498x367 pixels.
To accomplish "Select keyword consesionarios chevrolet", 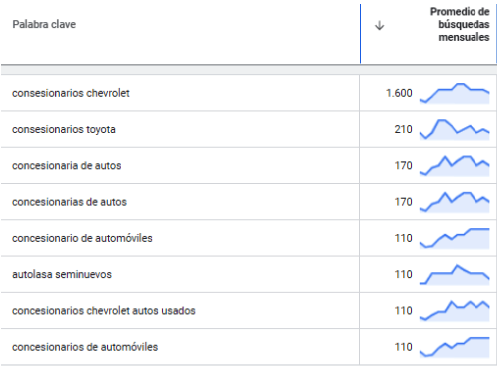I will click(71, 93).
